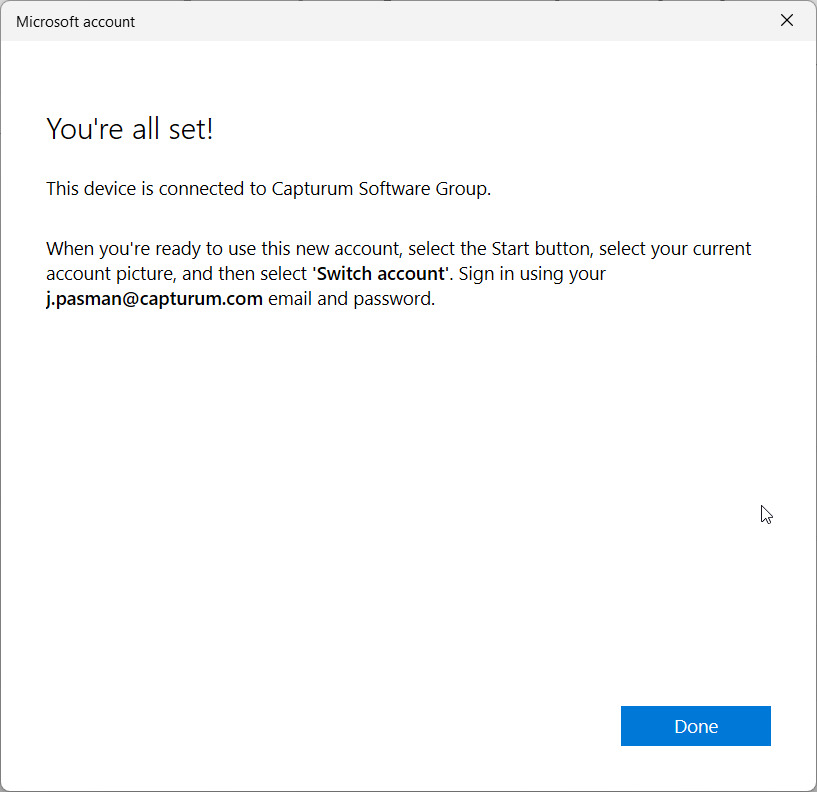Image resolution: width=817 pixels, height=792 pixels.
Task: Click the bold 'Switch account' text
Action: point(379,274)
